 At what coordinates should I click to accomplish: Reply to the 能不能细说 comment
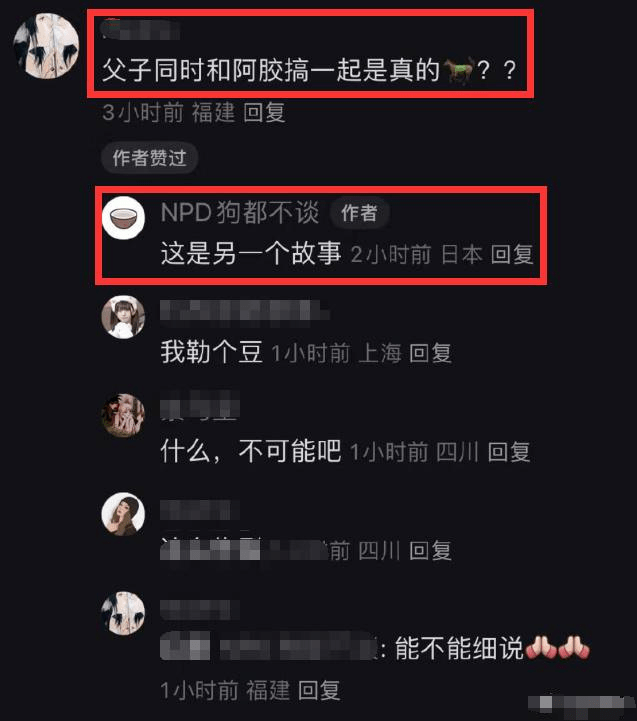click(319, 690)
